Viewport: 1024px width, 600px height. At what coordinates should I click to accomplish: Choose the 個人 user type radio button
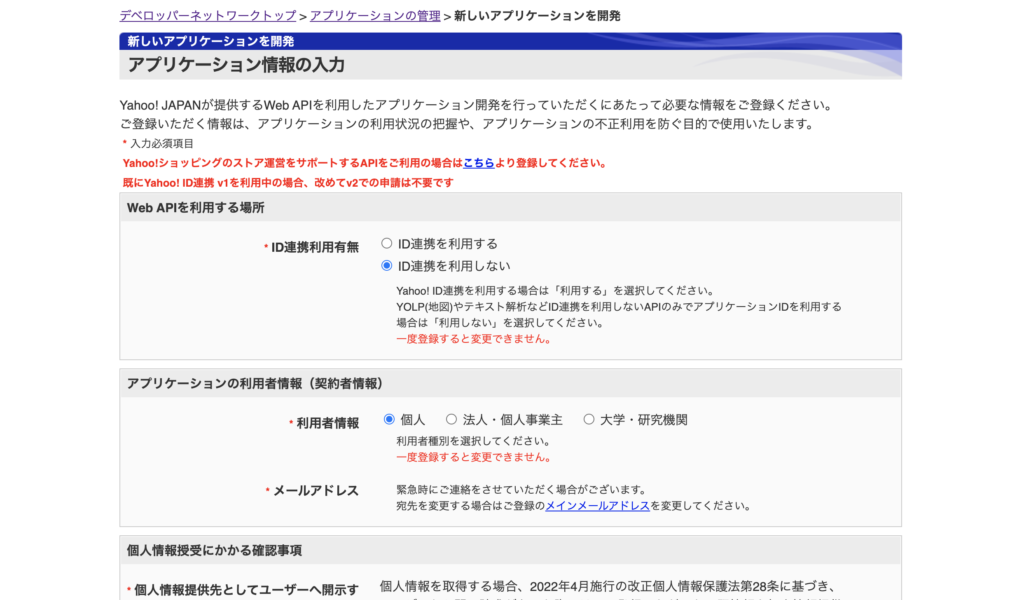pyautogui.click(x=389, y=420)
